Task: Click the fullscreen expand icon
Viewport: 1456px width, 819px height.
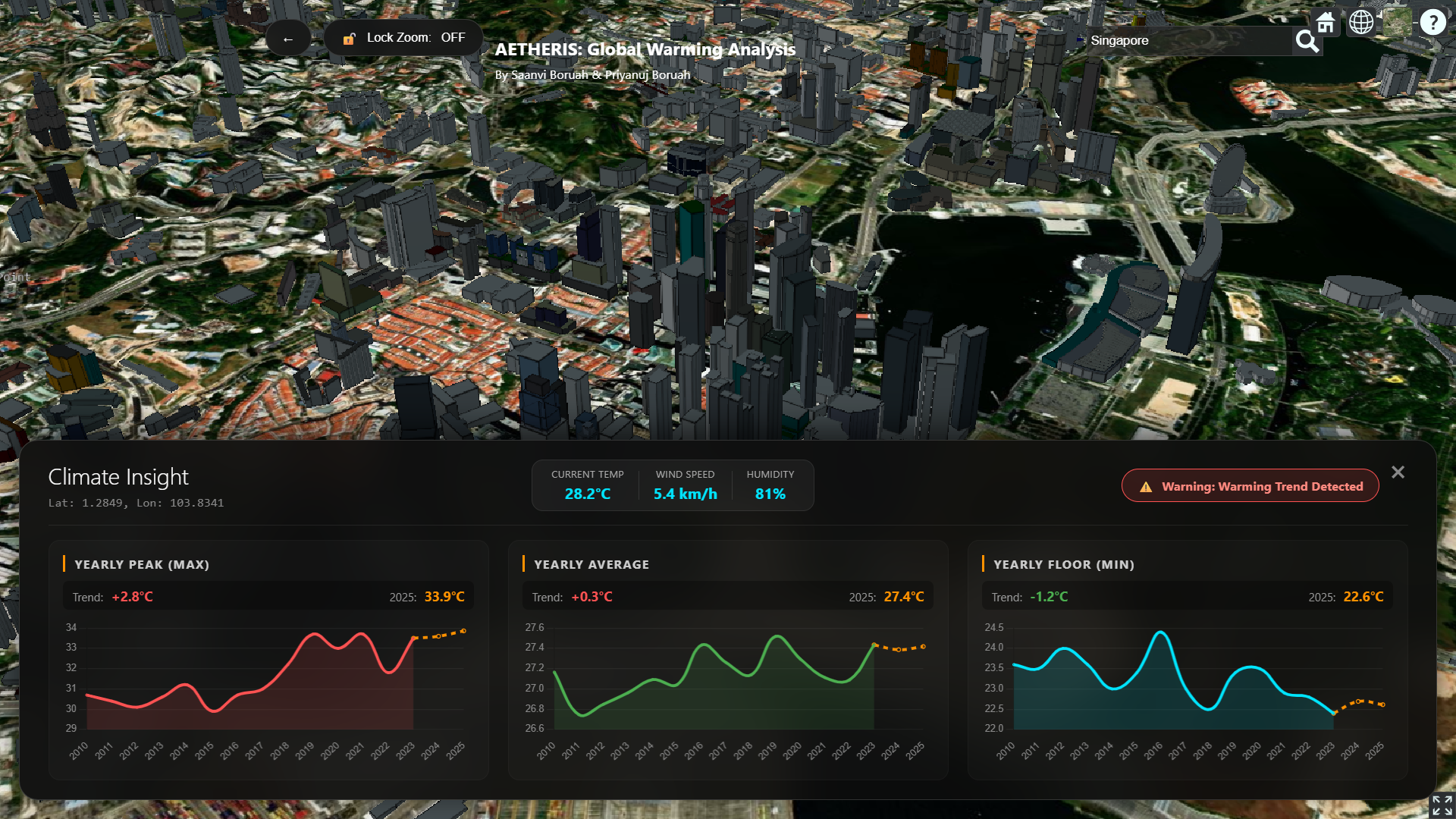Action: tap(1442, 805)
